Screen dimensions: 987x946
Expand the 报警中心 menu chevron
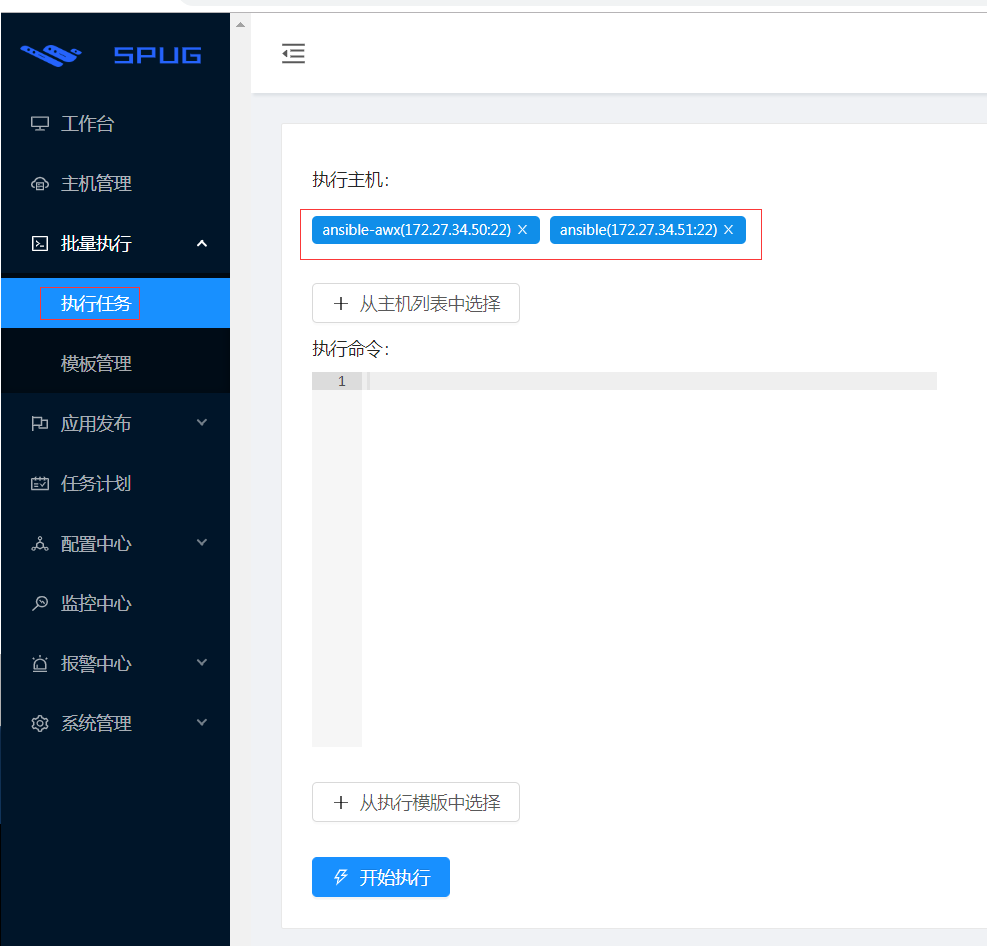click(202, 662)
